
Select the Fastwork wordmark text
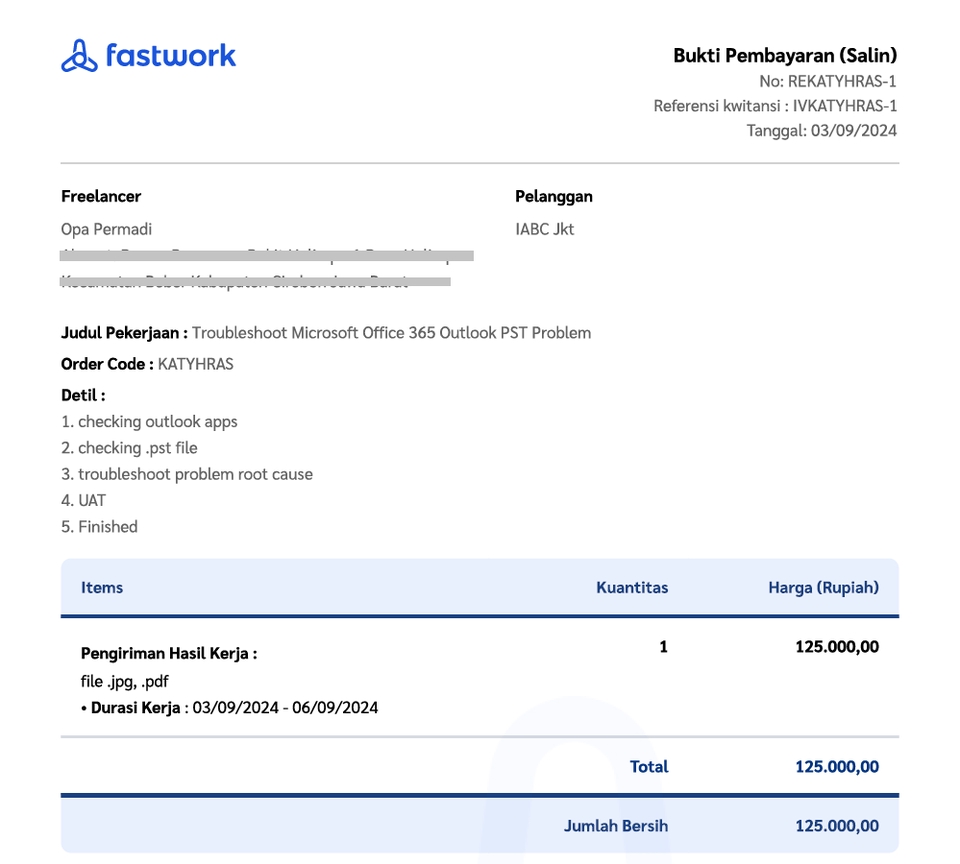(172, 58)
